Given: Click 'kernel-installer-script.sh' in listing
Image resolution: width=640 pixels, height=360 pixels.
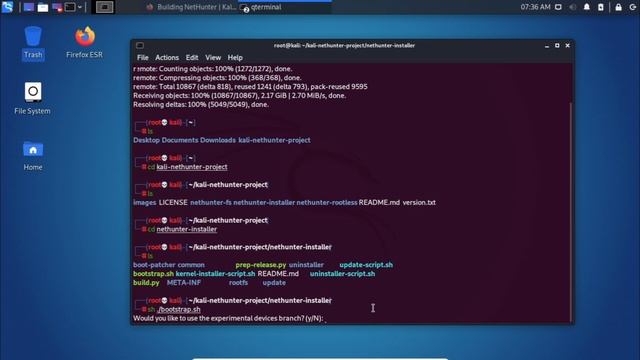Looking at the screenshot, I should (x=215, y=274).
